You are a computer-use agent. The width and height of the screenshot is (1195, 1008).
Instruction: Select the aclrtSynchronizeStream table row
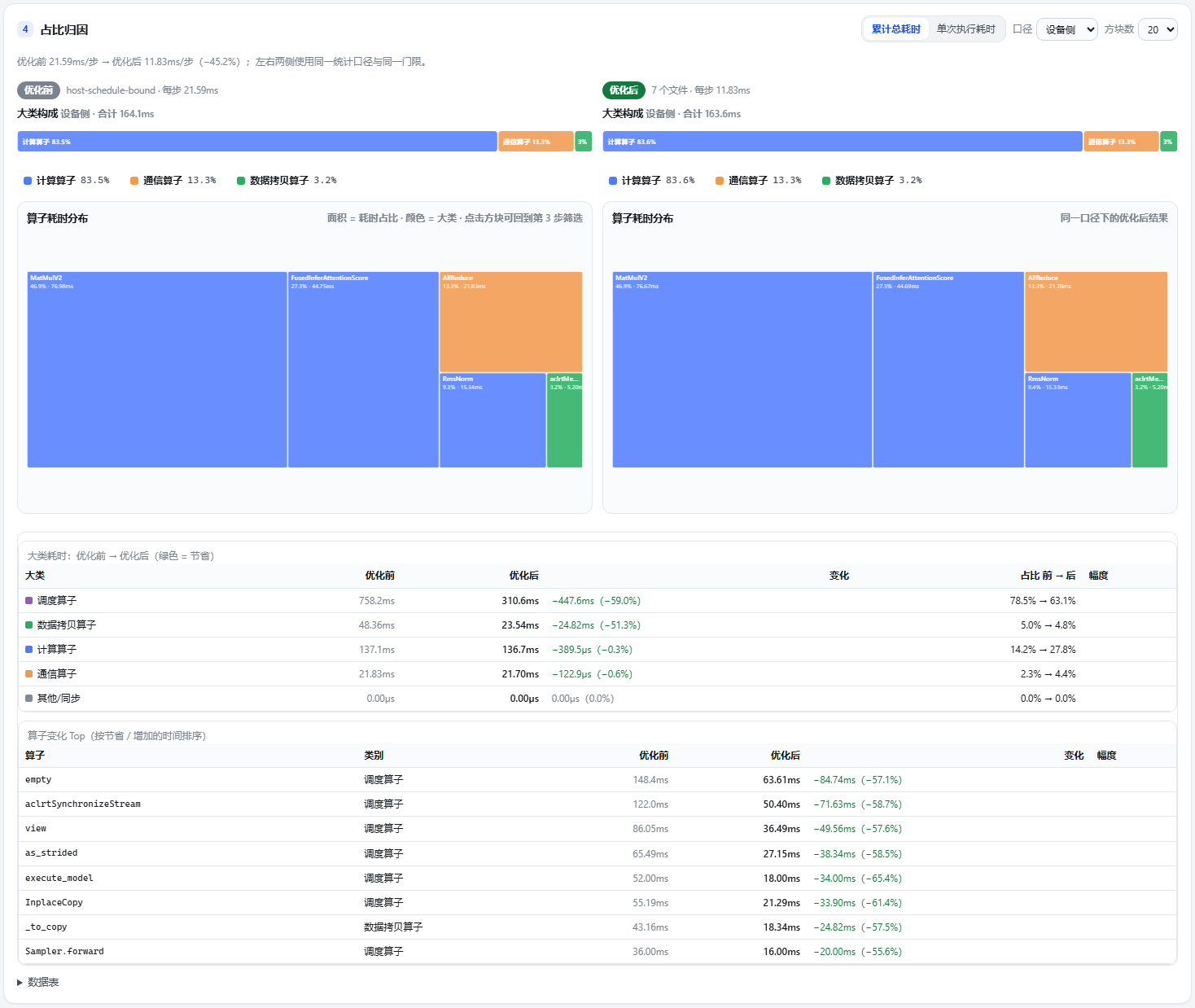pyautogui.click(x=597, y=804)
